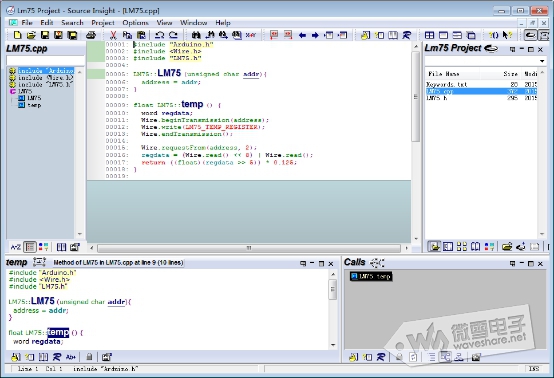The width and height of the screenshot is (554, 378).
Task: Click the Tile windows grid icon
Action: coord(429,35)
